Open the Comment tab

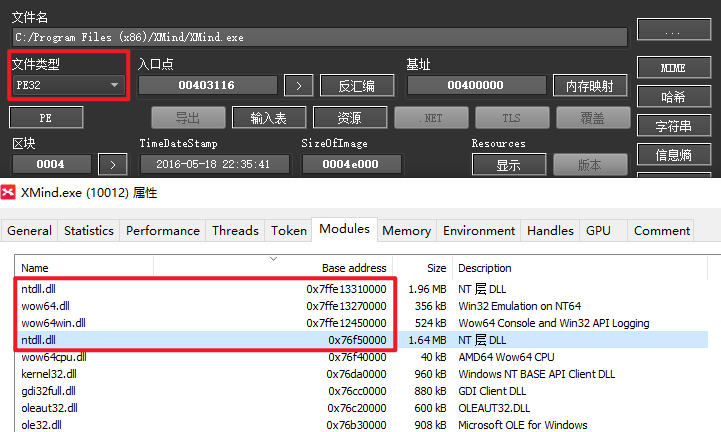point(662,230)
